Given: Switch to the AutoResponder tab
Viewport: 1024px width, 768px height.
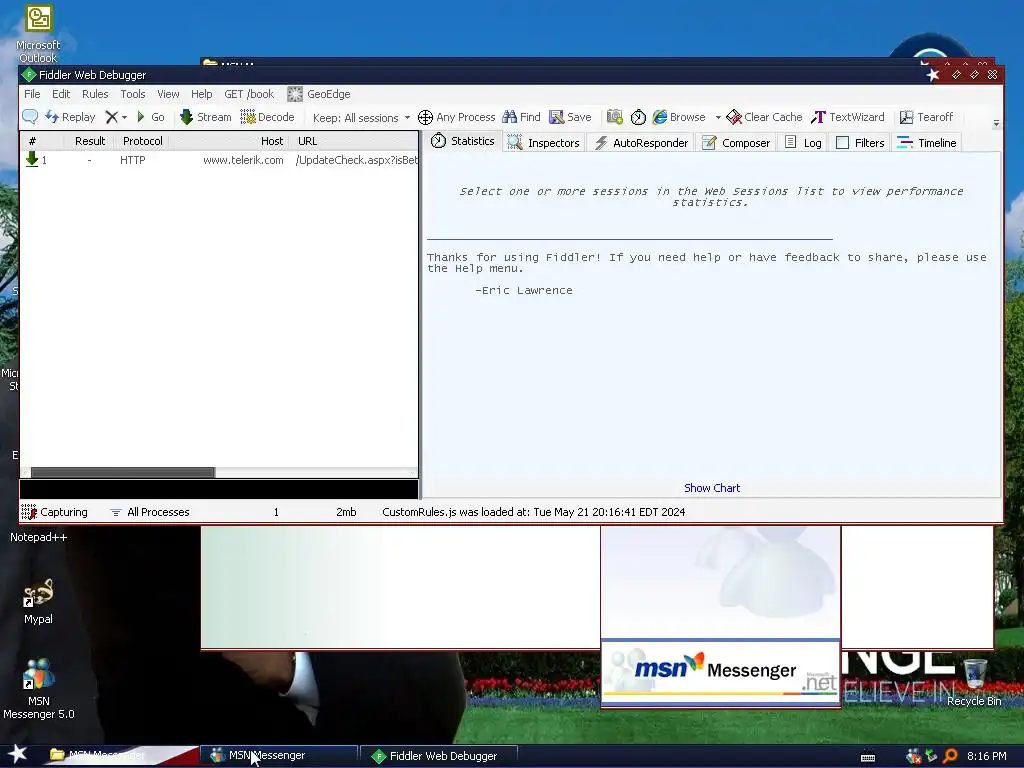Looking at the screenshot, I should pyautogui.click(x=641, y=142).
